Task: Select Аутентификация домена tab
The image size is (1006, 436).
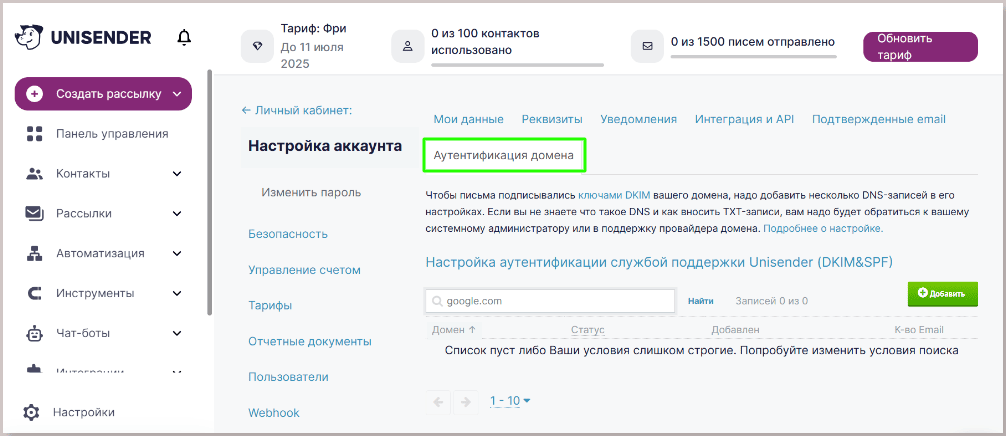Action: [x=504, y=155]
